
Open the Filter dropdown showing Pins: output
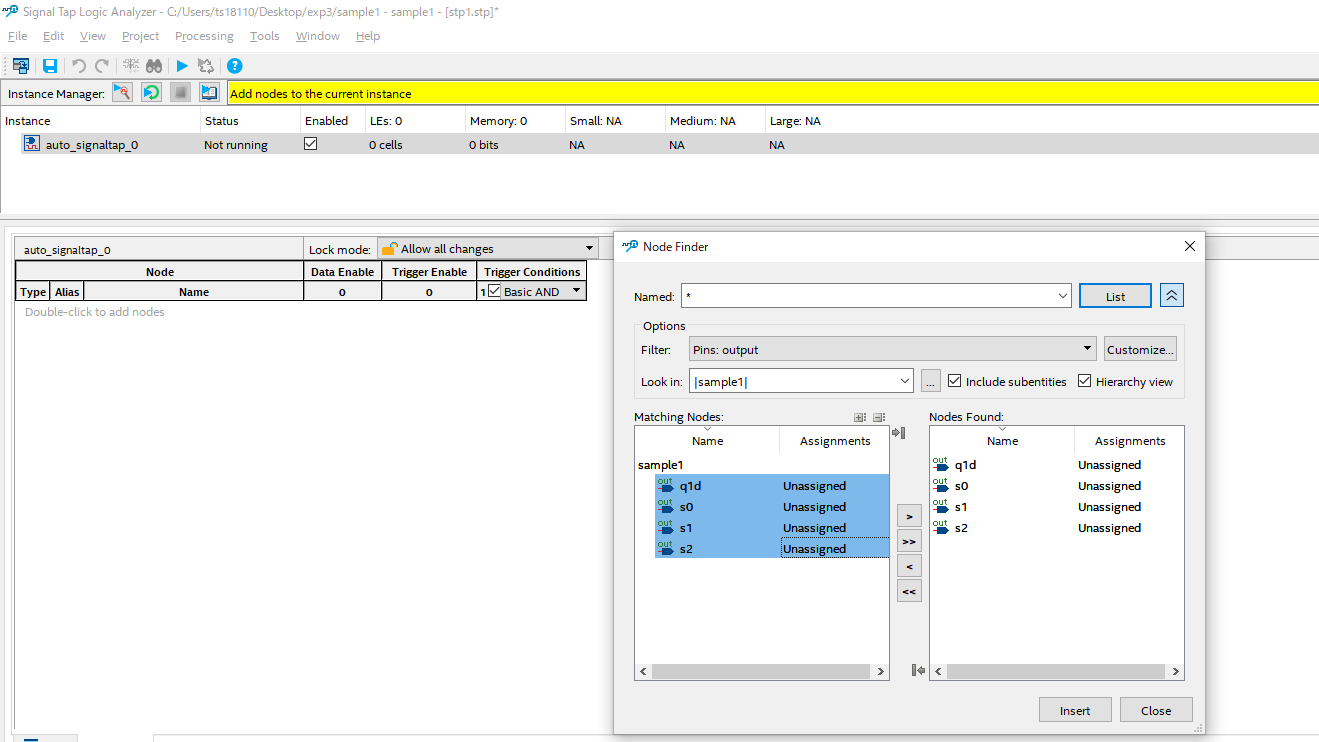tap(893, 349)
